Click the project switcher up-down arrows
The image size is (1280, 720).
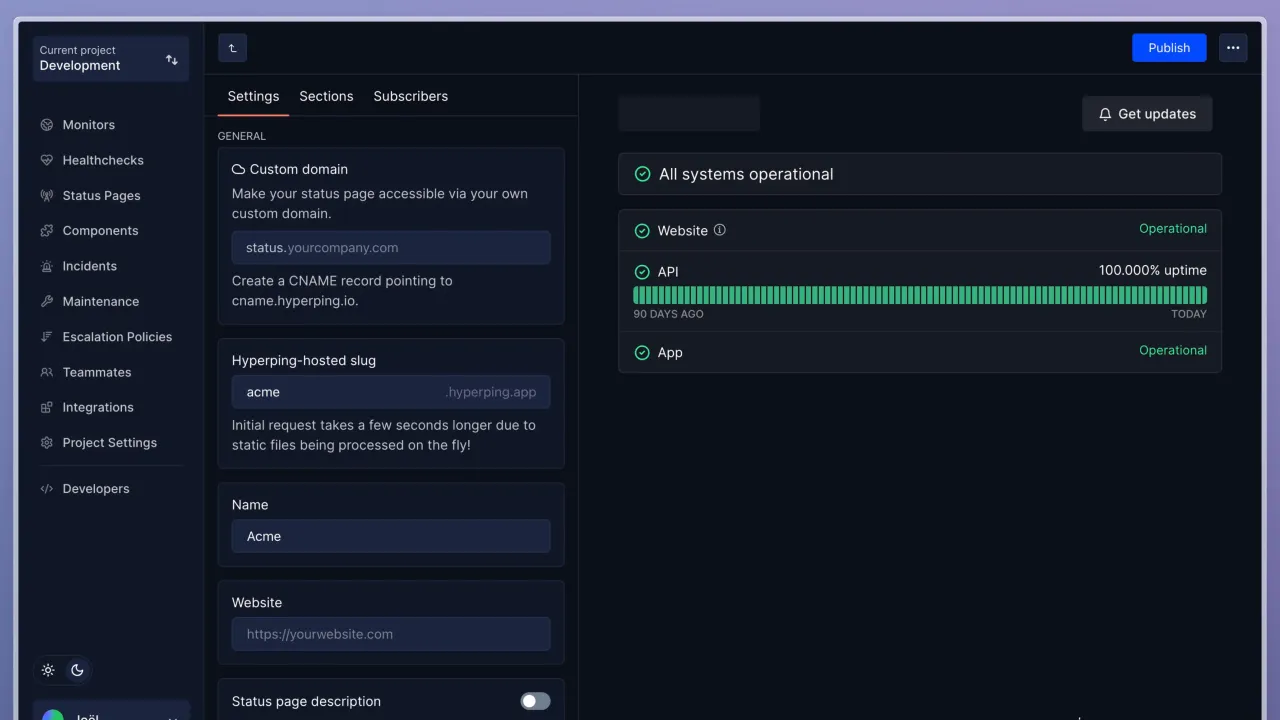tap(172, 60)
